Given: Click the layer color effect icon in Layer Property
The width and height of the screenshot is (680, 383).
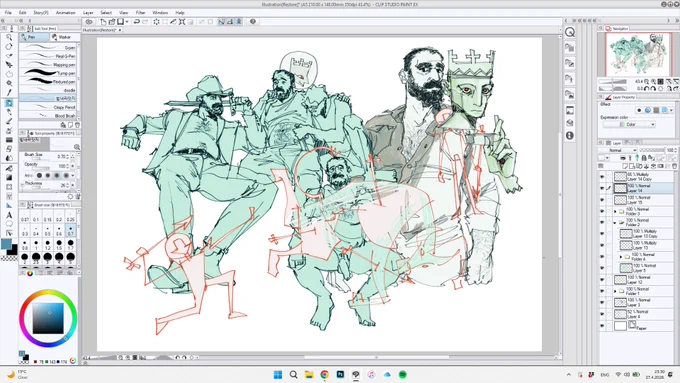Looking at the screenshot, I should (x=664, y=110).
